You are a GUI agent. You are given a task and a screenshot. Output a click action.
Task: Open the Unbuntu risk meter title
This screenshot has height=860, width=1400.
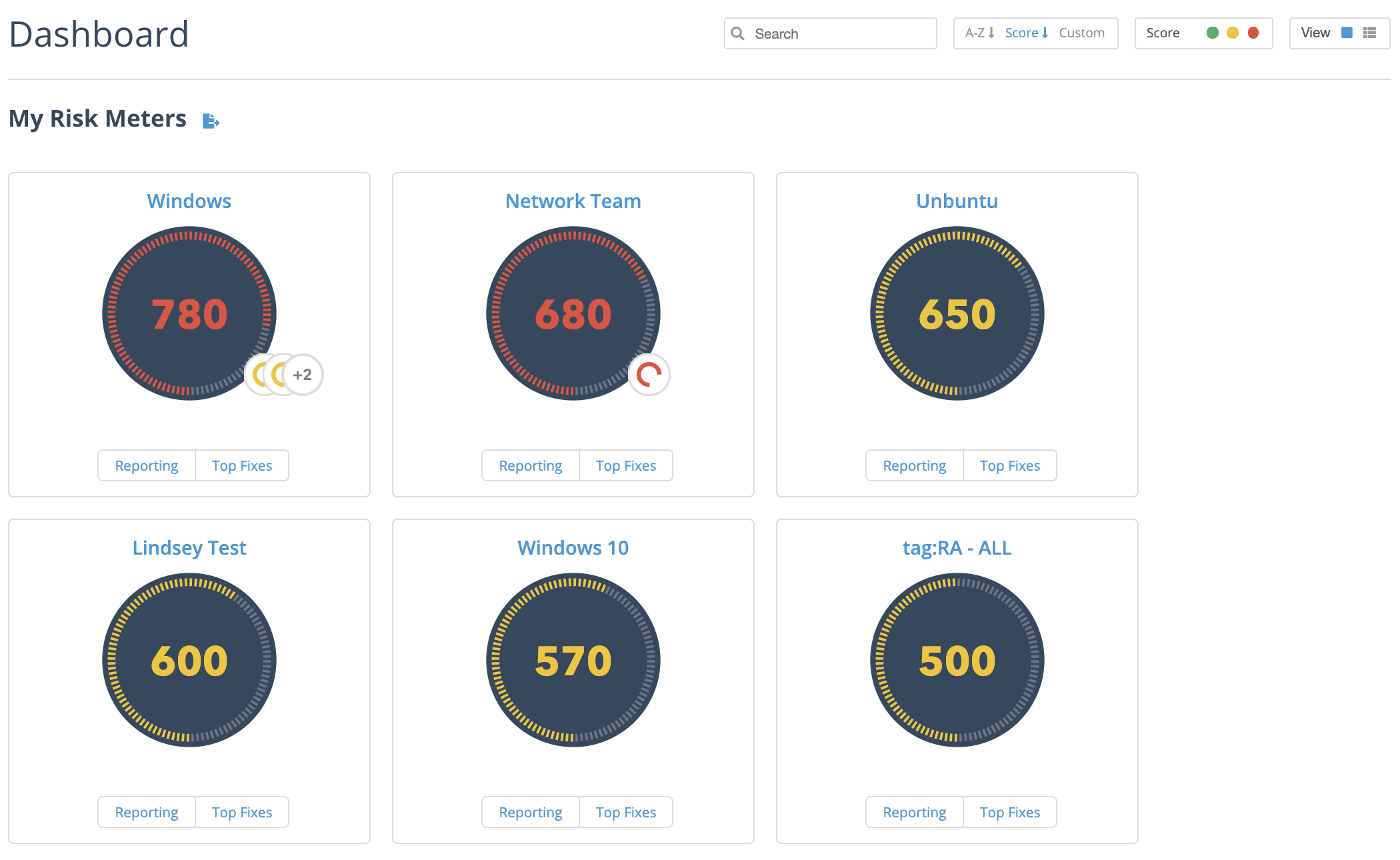click(x=957, y=201)
